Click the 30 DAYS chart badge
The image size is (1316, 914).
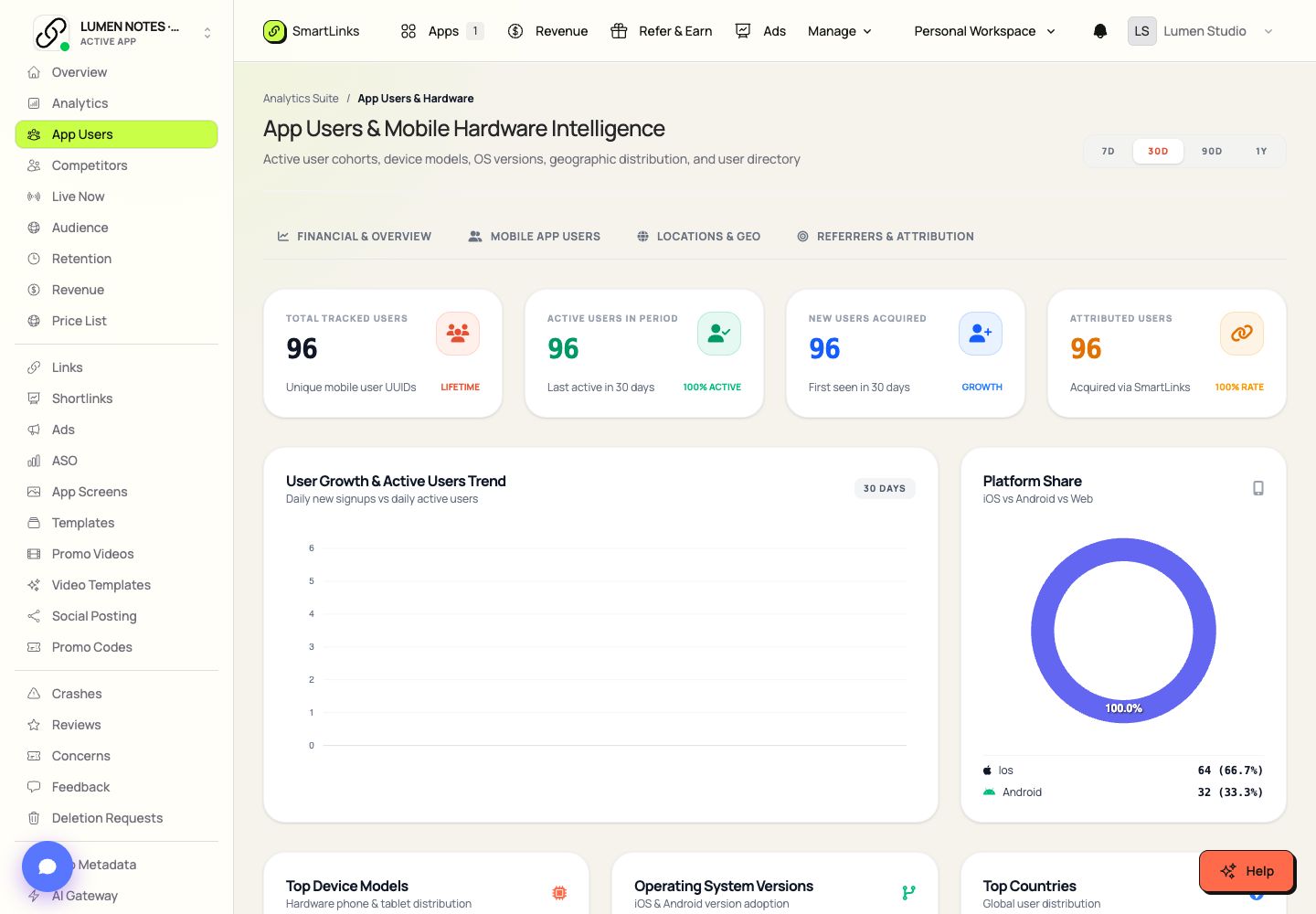885,488
